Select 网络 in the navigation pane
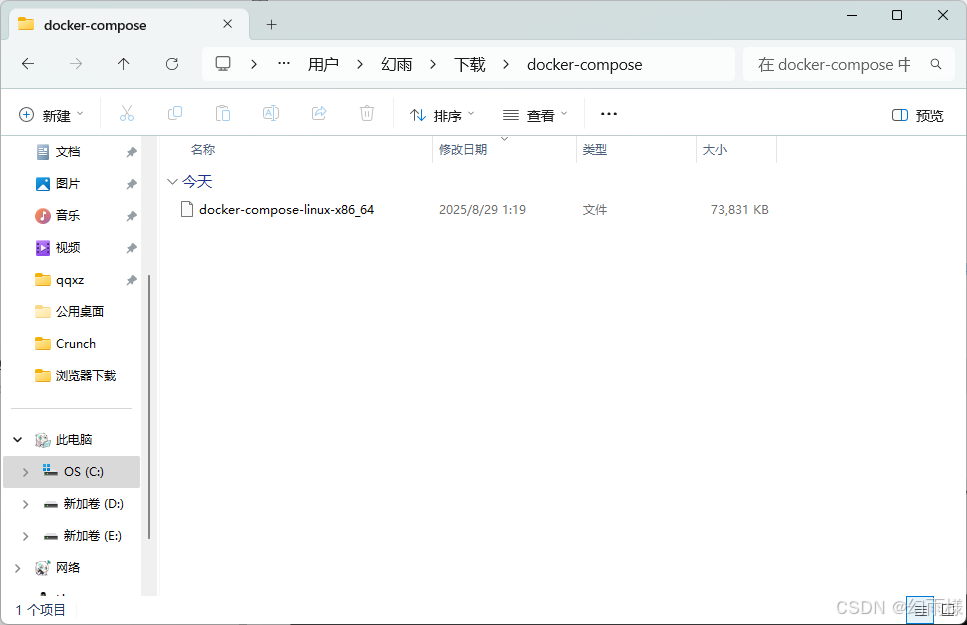This screenshot has height=625, width=967. [x=68, y=568]
